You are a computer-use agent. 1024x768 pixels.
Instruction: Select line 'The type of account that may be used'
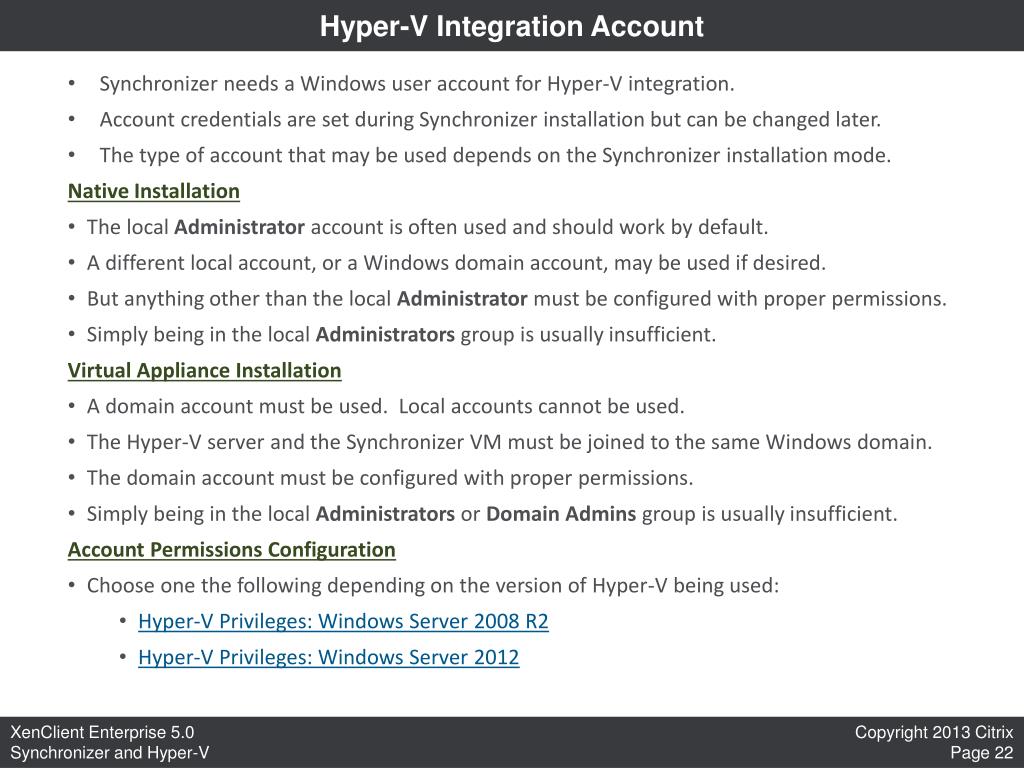pyautogui.click(x=495, y=156)
